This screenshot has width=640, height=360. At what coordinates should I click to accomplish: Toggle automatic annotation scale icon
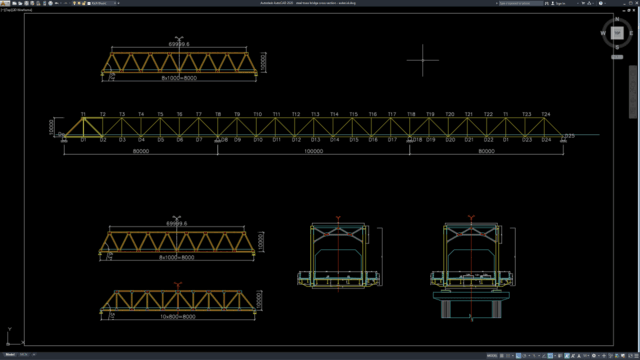(x=573, y=356)
